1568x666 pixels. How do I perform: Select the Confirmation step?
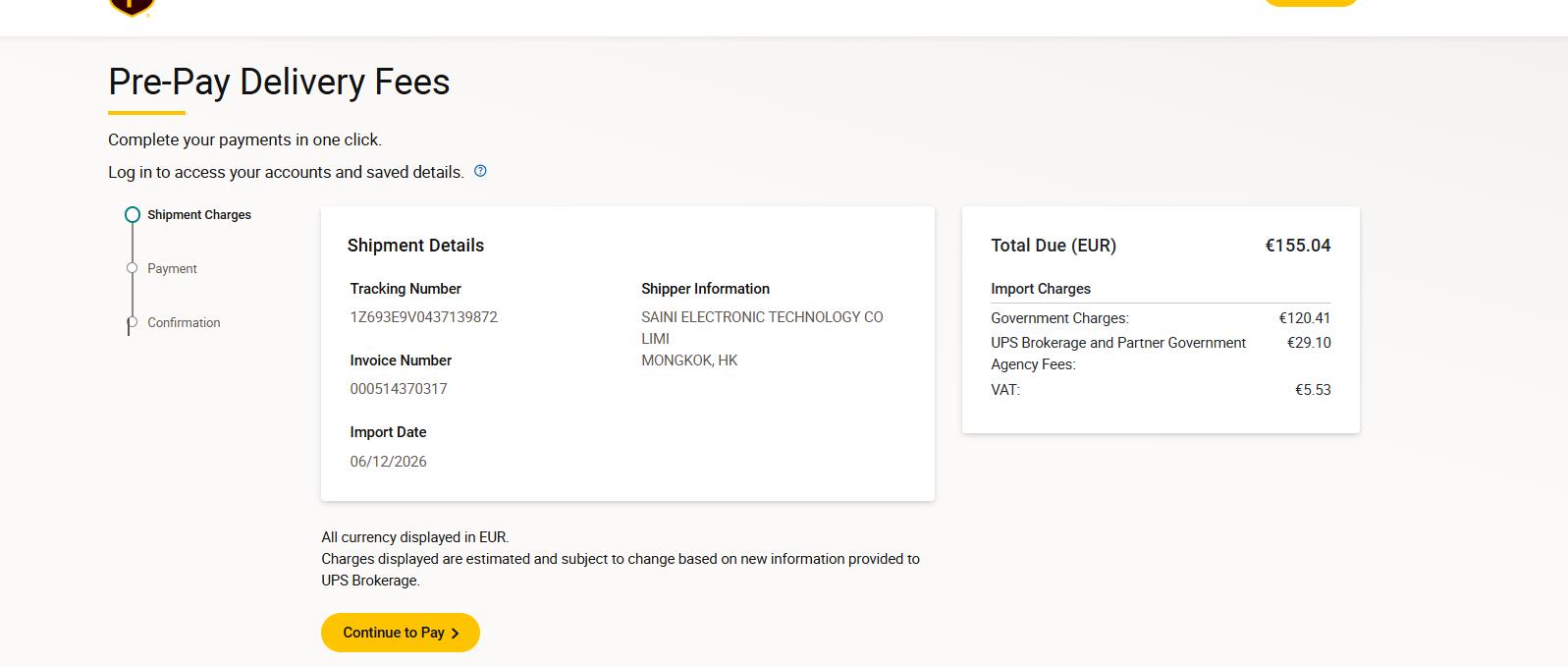[184, 323]
